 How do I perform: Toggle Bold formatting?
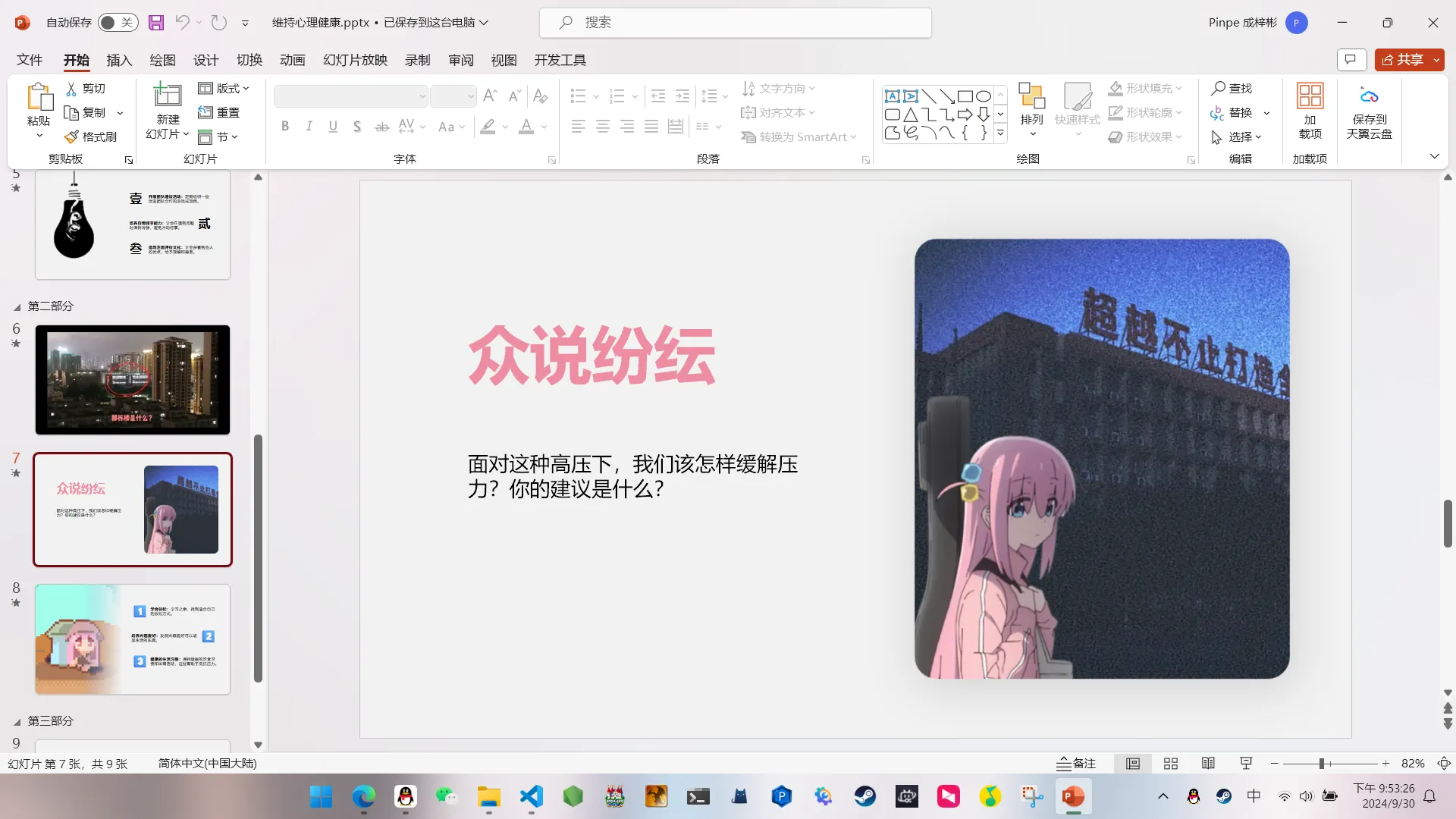(x=285, y=127)
